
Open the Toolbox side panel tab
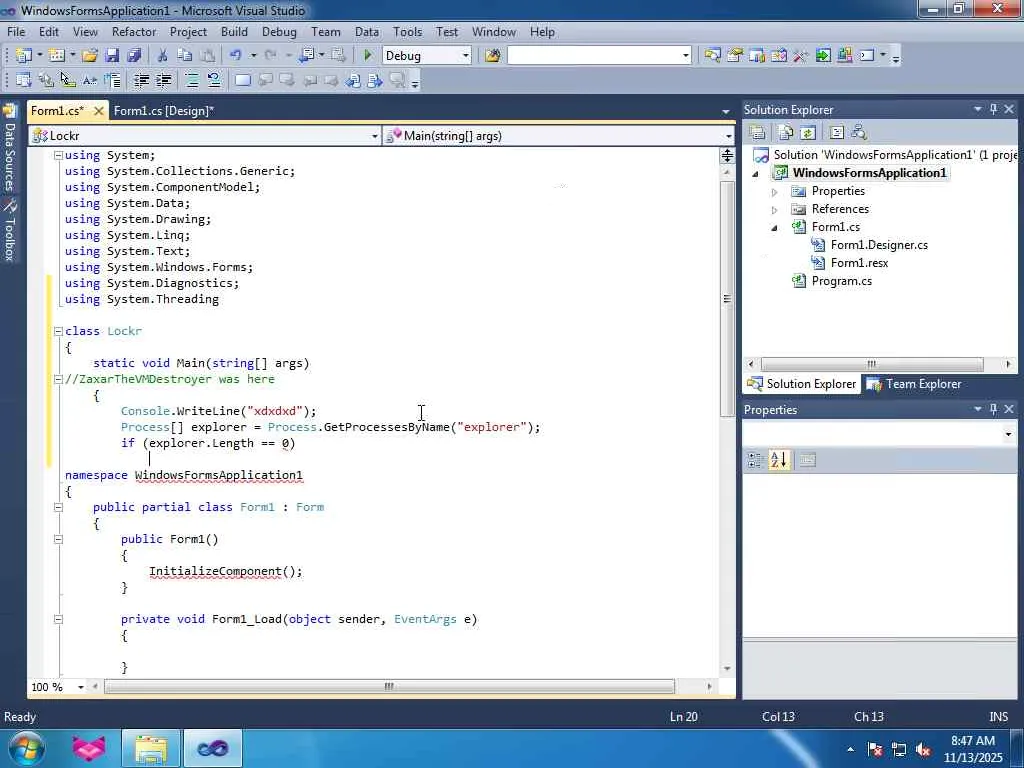[x=9, y=231]
